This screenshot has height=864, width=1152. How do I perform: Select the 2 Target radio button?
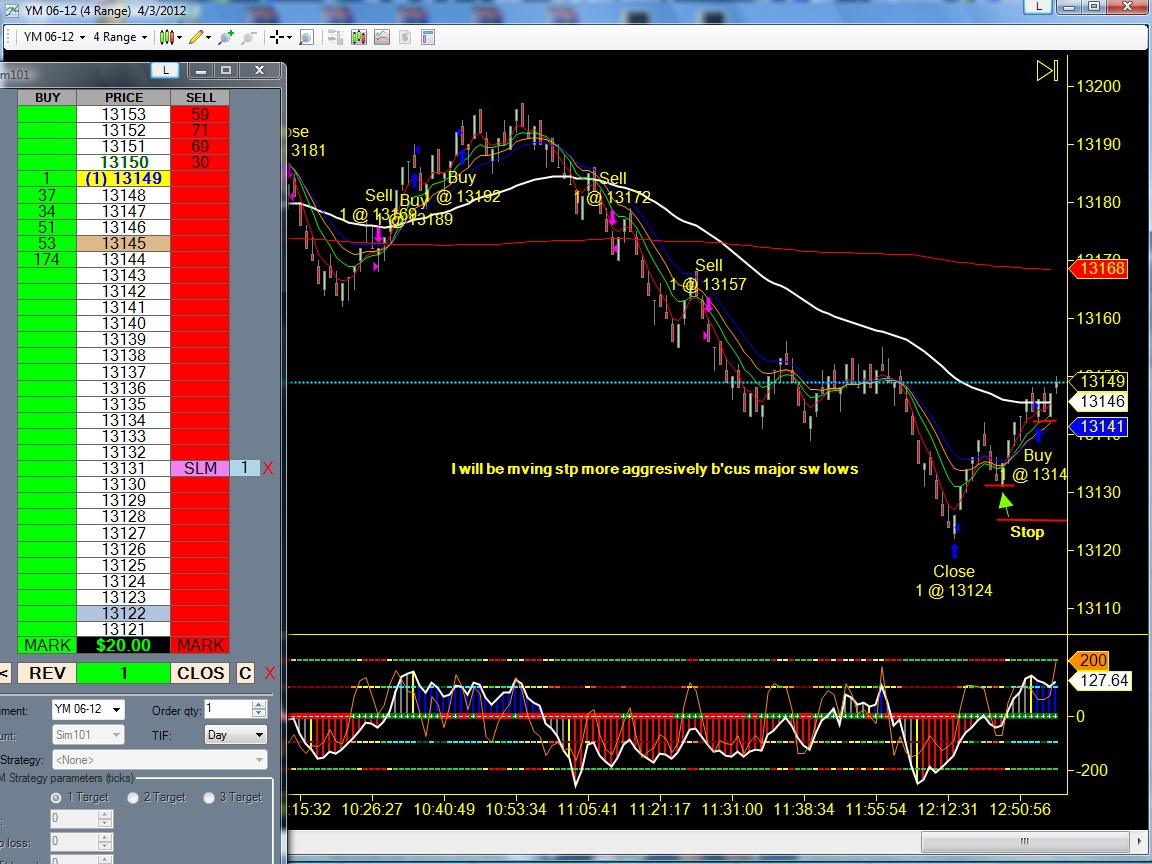point(133,797)
